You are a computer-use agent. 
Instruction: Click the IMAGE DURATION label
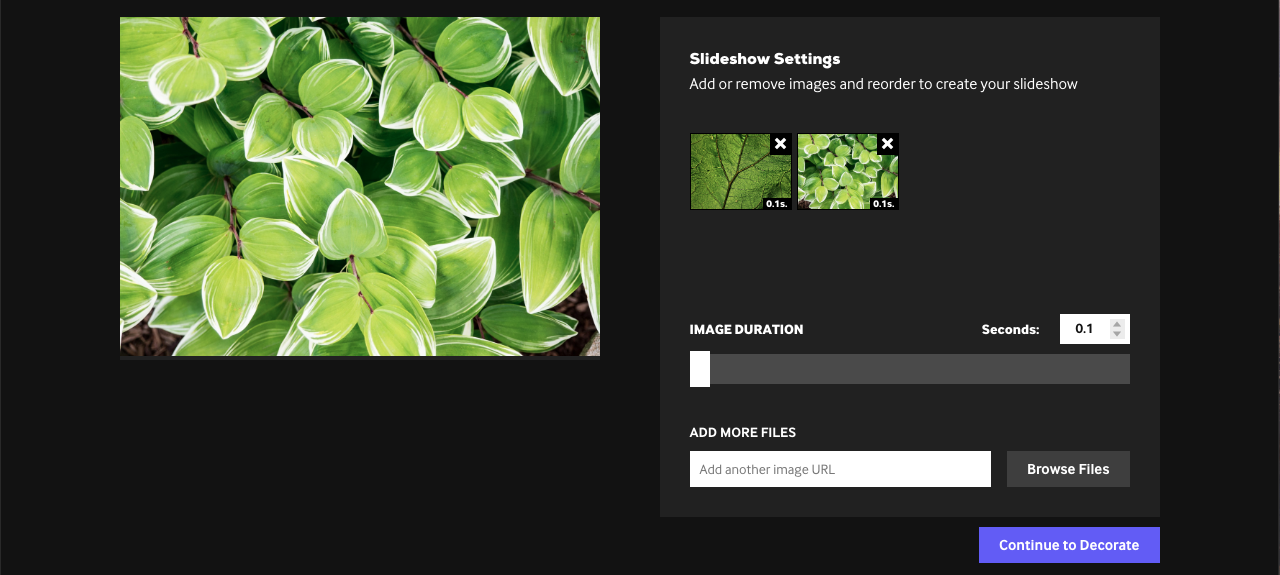coord(746,329)
